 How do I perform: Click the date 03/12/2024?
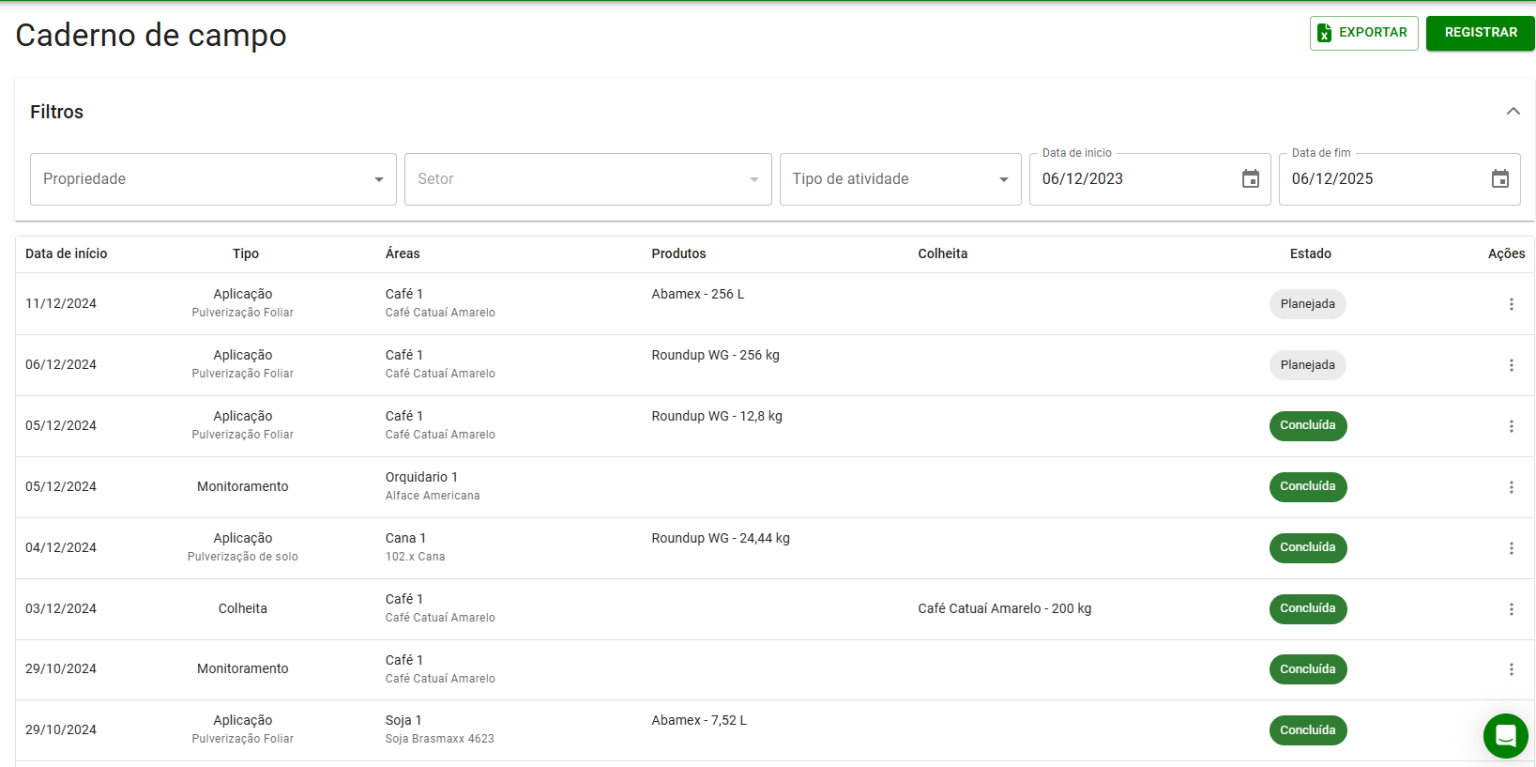tap(61, 609)
